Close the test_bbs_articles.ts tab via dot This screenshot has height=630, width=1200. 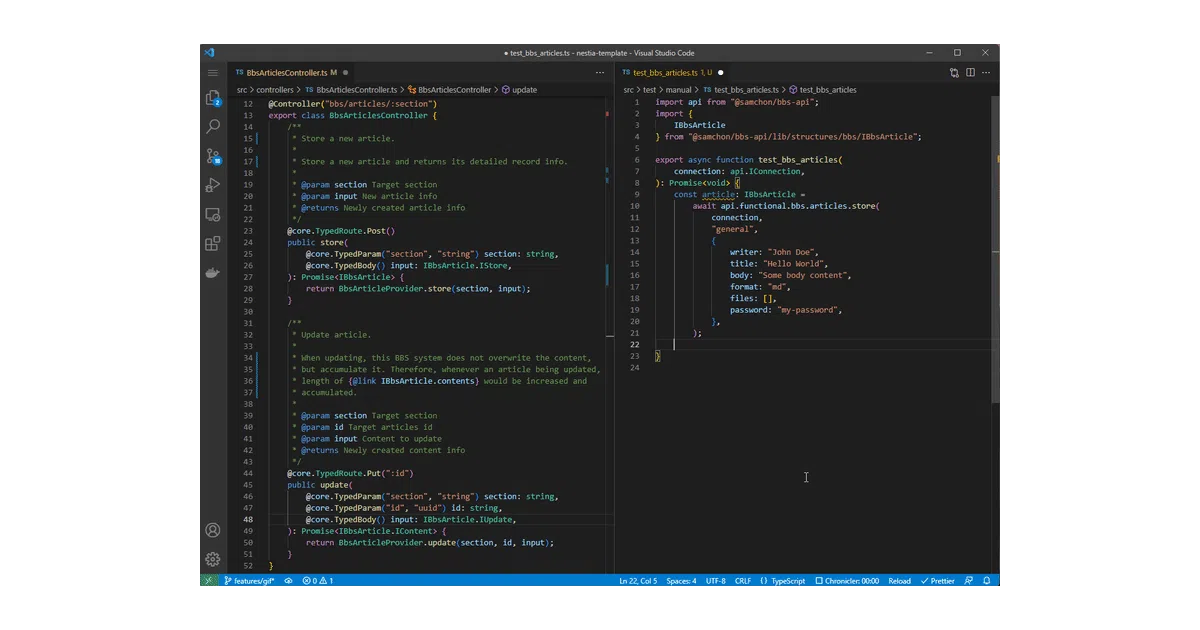(720, 72)
